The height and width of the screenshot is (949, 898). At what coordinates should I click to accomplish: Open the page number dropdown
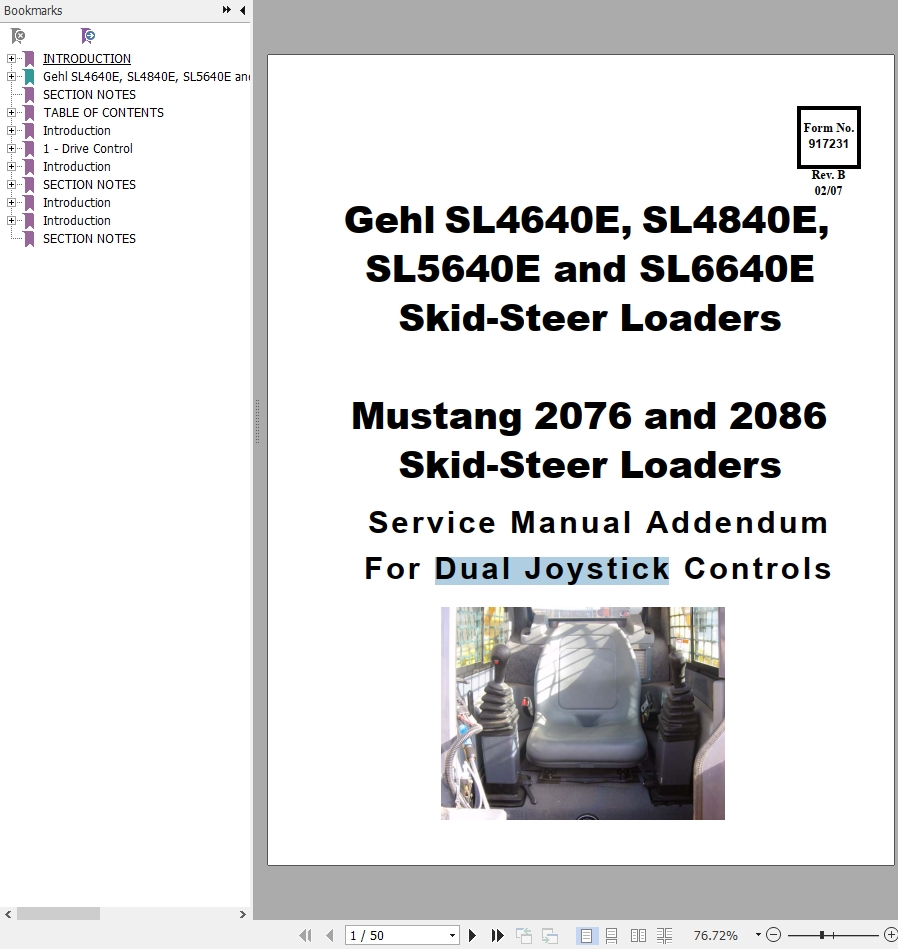point(452,935)
